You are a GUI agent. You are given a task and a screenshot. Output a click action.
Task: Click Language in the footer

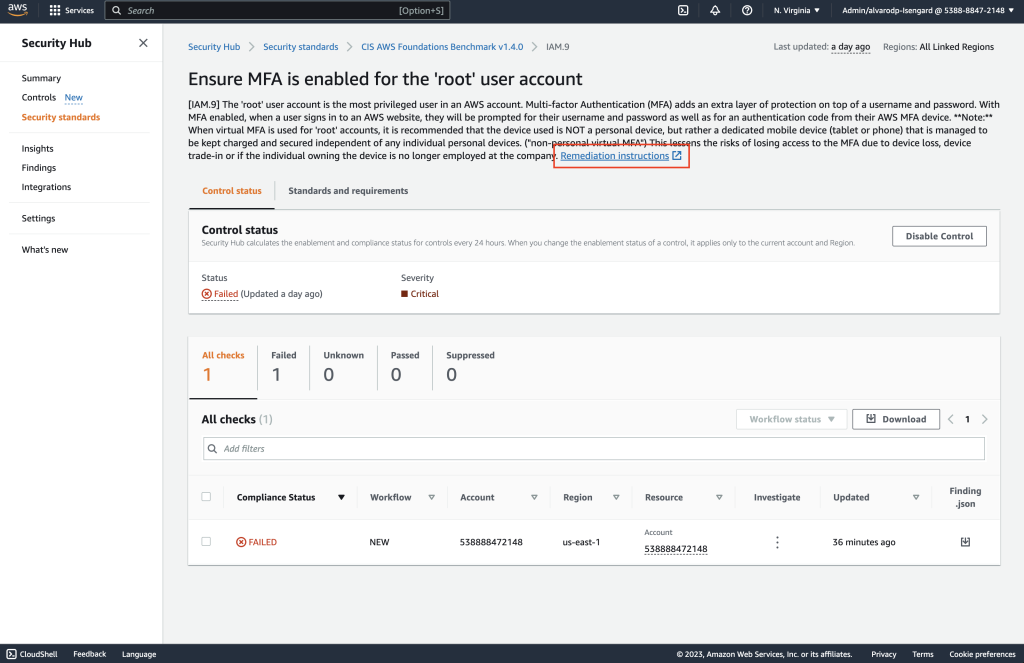[x=139, y=654]
